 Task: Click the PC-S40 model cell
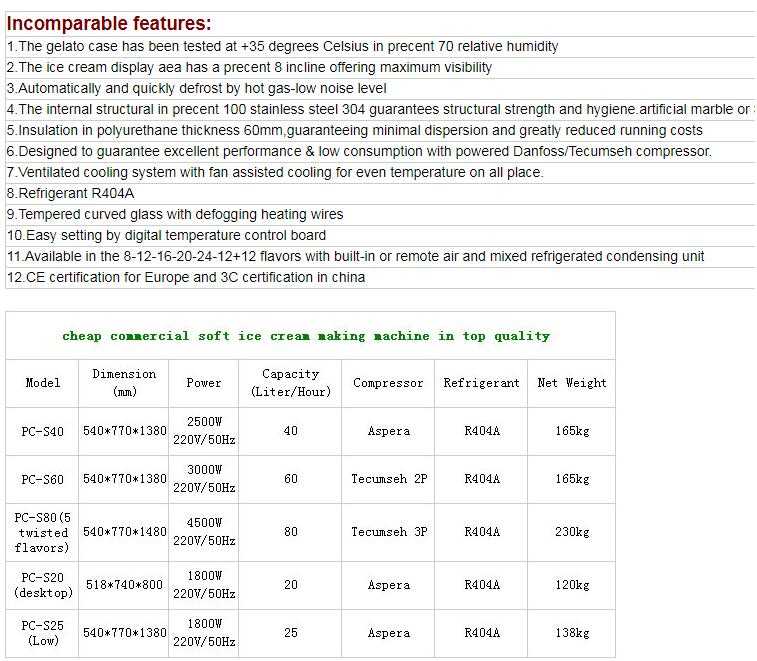point(43,432)
